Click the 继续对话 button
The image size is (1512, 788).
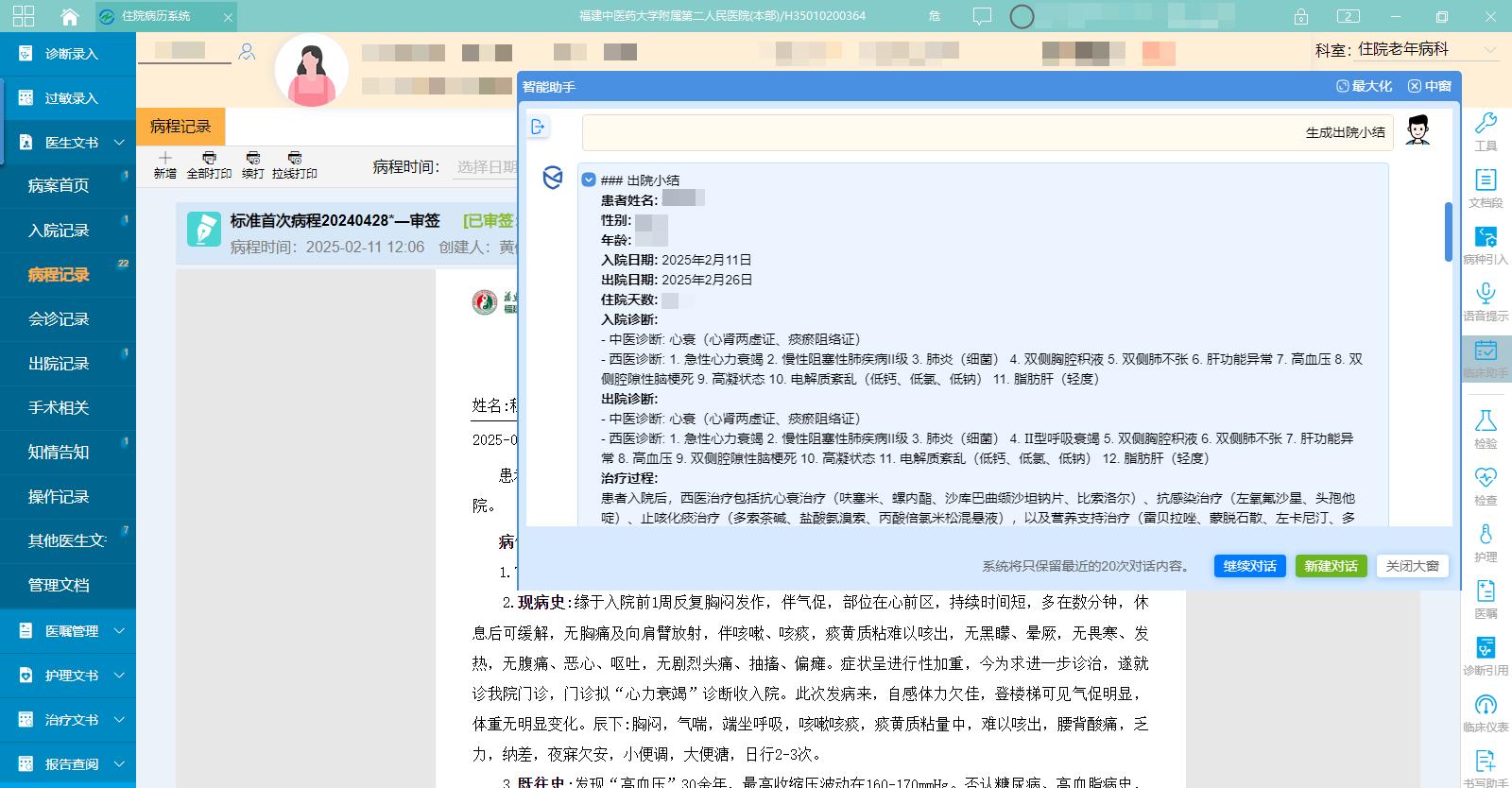click(x=1249, y=566)
